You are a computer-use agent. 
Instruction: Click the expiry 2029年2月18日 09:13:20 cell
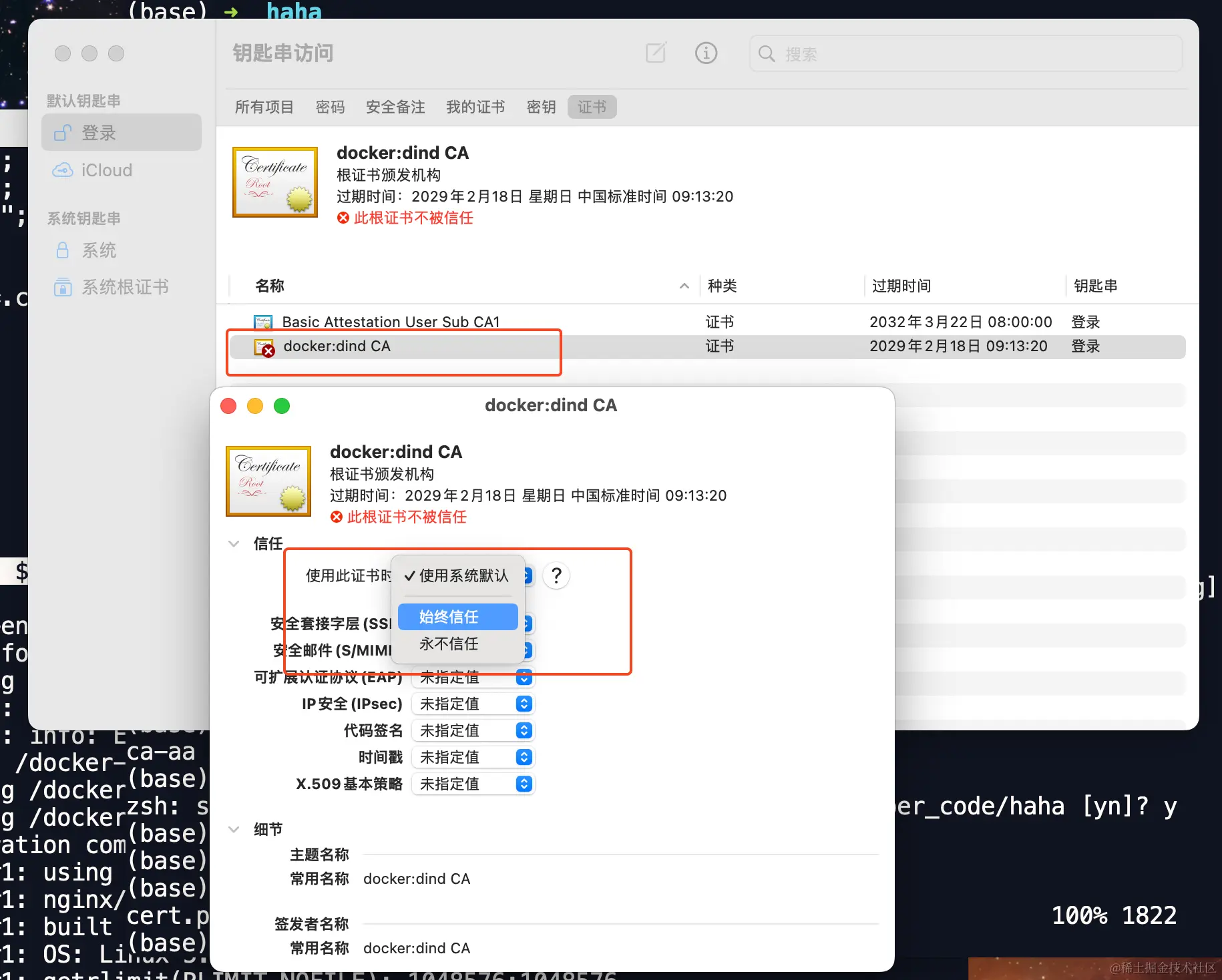pos(958,346)
